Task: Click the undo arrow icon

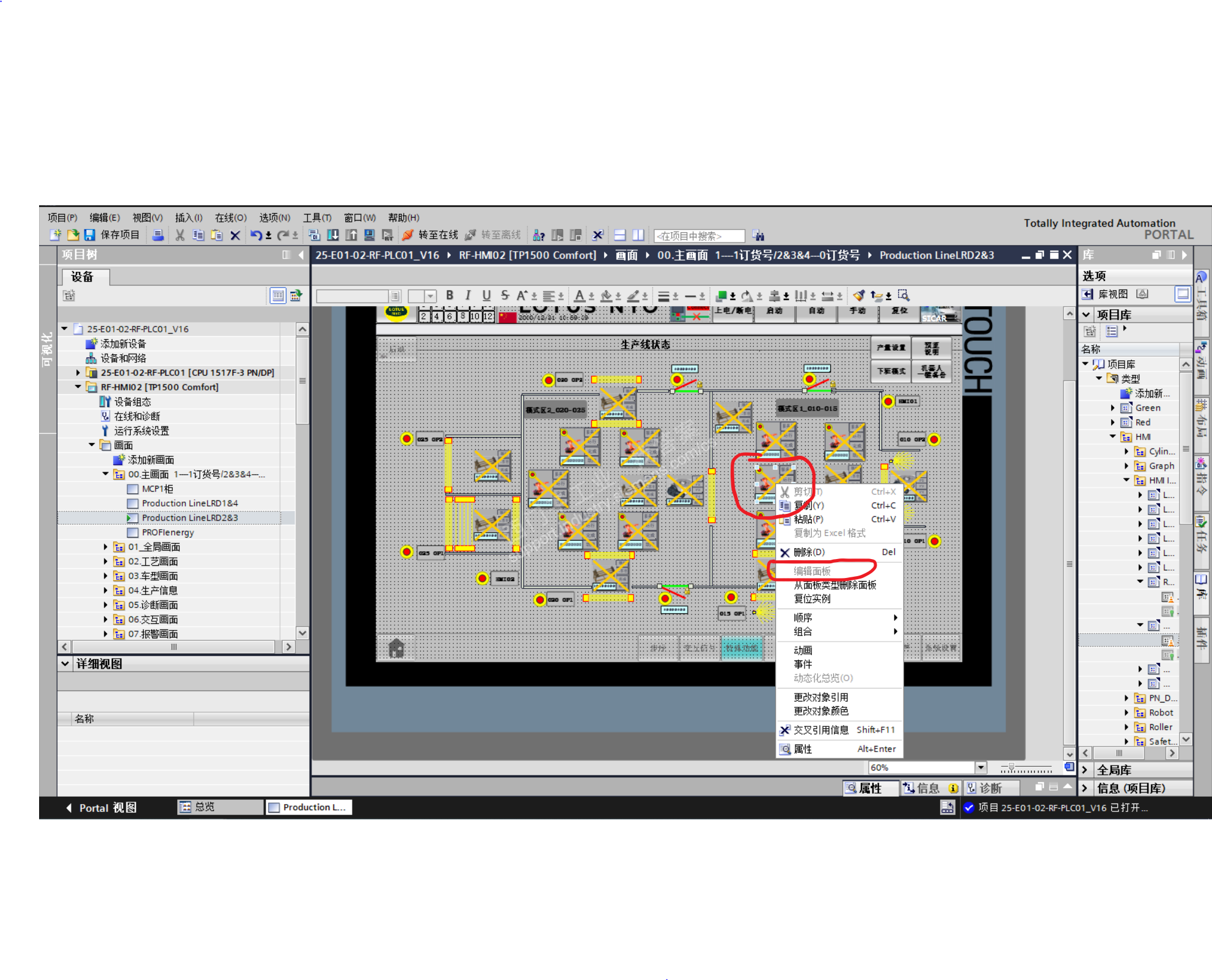Action: [256, 235]
